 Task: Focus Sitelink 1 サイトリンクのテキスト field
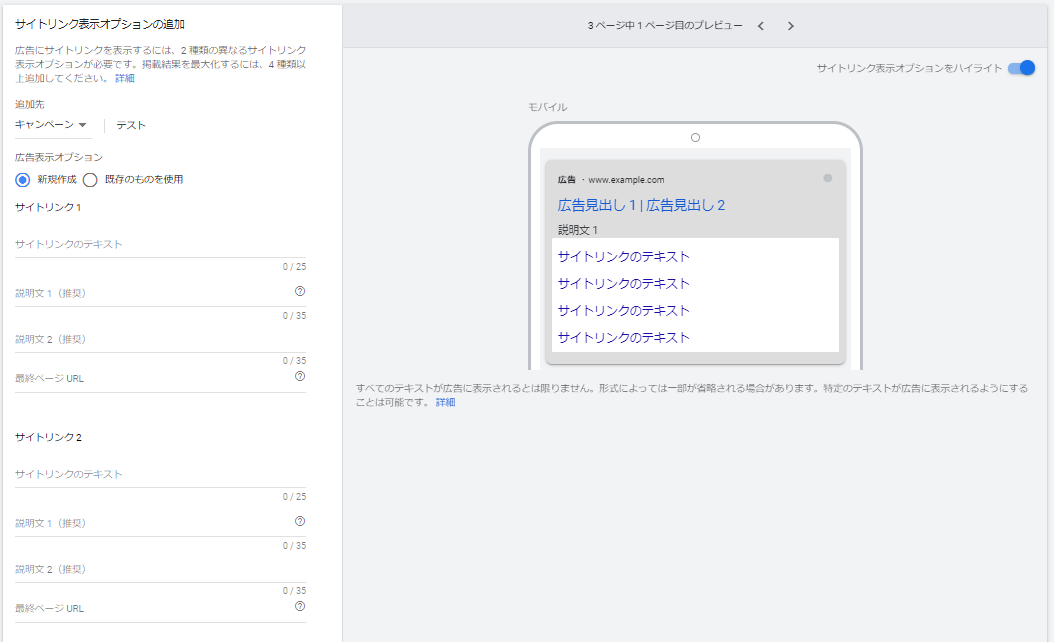coord(160,245)
